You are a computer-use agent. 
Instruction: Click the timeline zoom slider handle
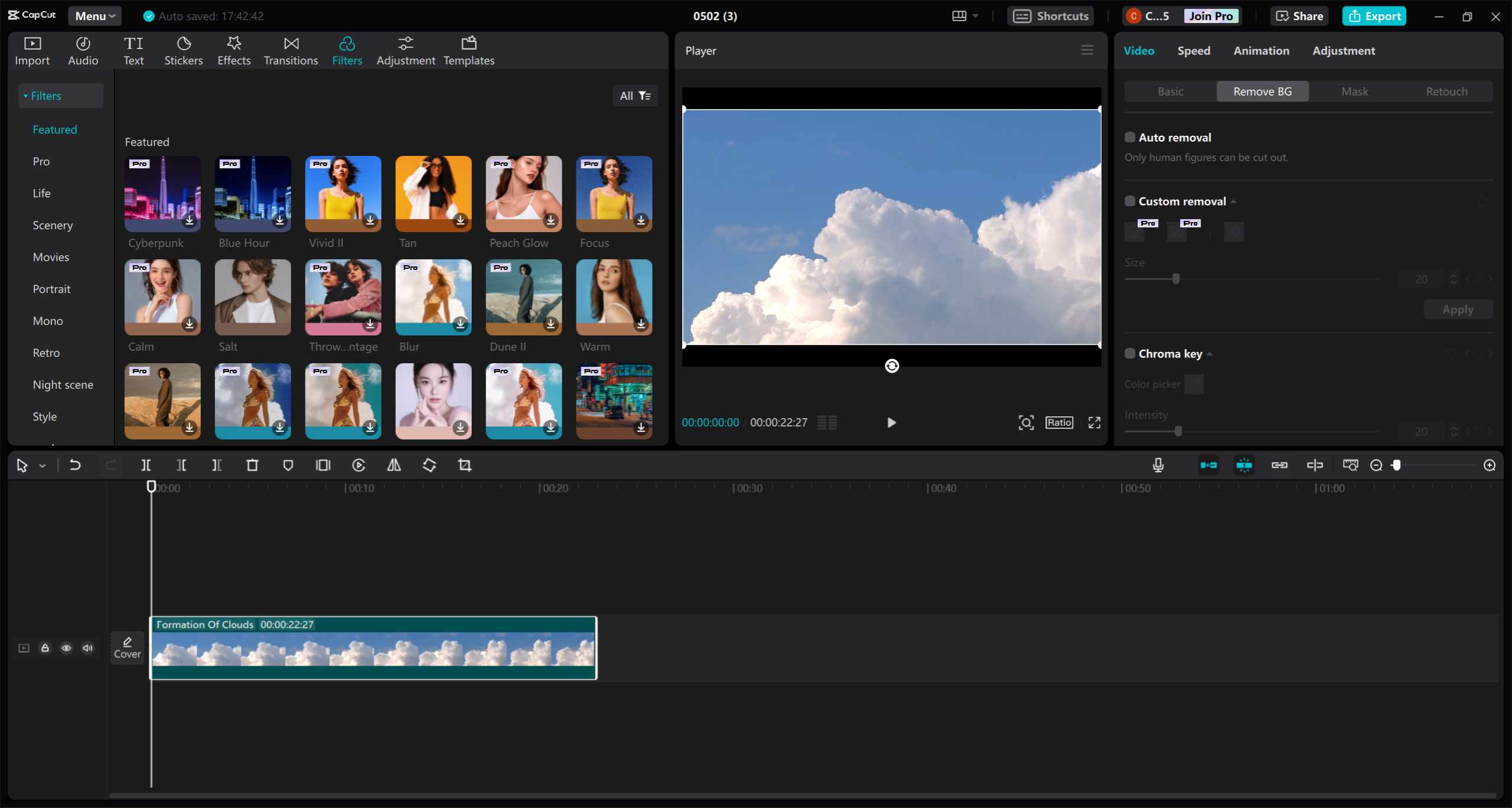click(x=1397, y=465)
